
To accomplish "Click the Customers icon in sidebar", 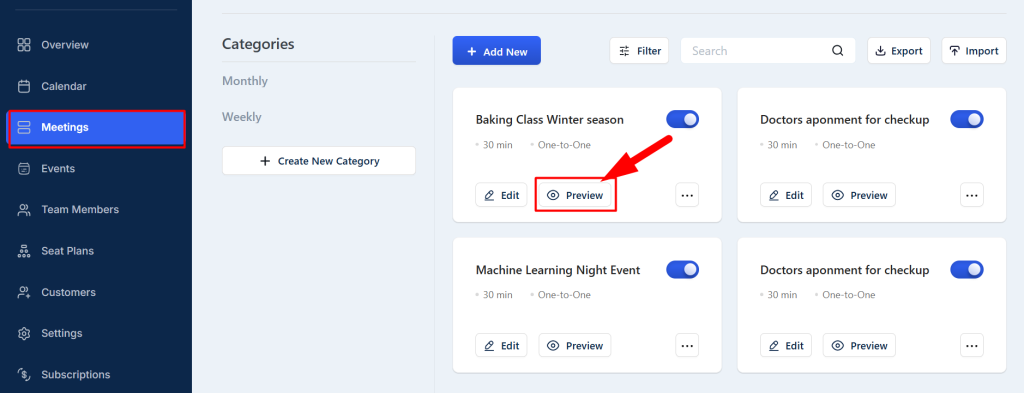I will tap(24, 292).
